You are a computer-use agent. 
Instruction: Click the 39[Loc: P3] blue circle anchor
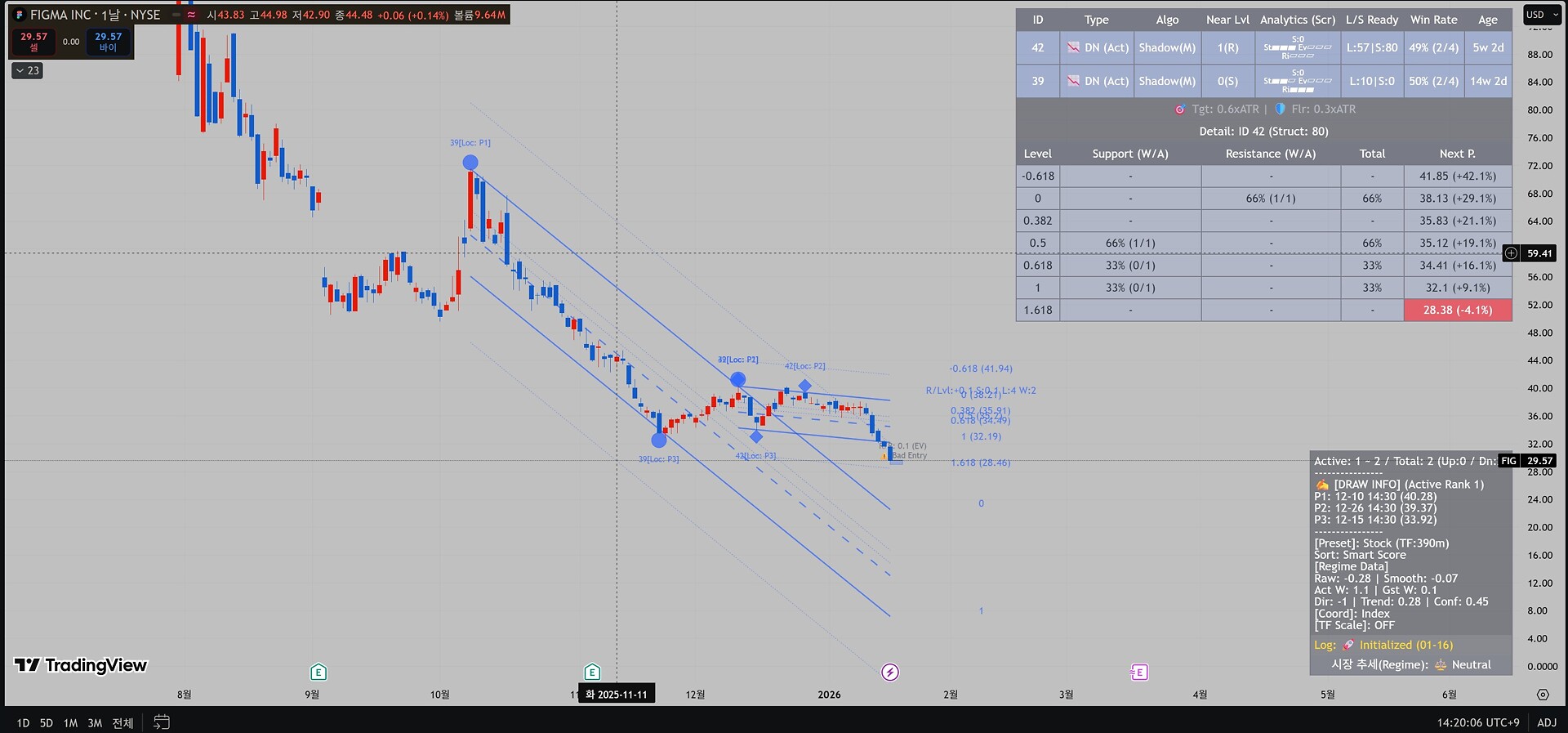(659, 440)
